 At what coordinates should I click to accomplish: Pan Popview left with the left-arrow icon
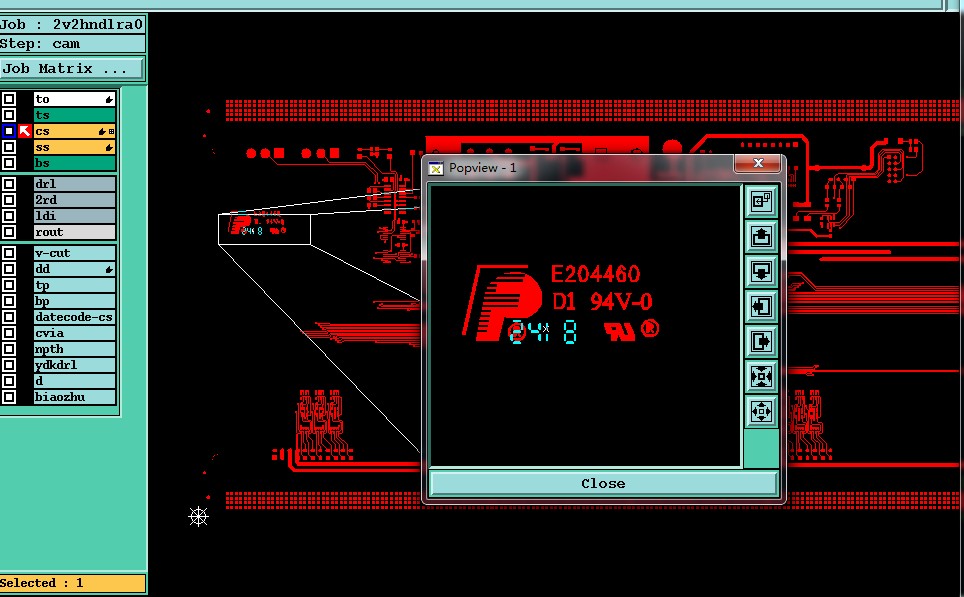(x=761, y=306)
